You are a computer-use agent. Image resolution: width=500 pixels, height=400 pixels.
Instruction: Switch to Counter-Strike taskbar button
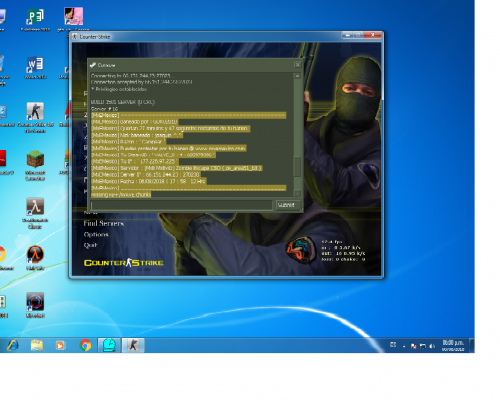(133, 345)
